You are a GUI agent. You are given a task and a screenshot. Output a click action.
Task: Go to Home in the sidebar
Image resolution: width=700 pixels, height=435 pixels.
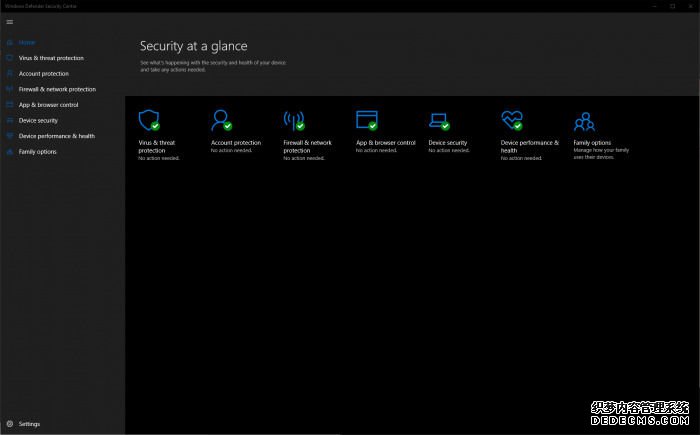[x=27, y=43]
